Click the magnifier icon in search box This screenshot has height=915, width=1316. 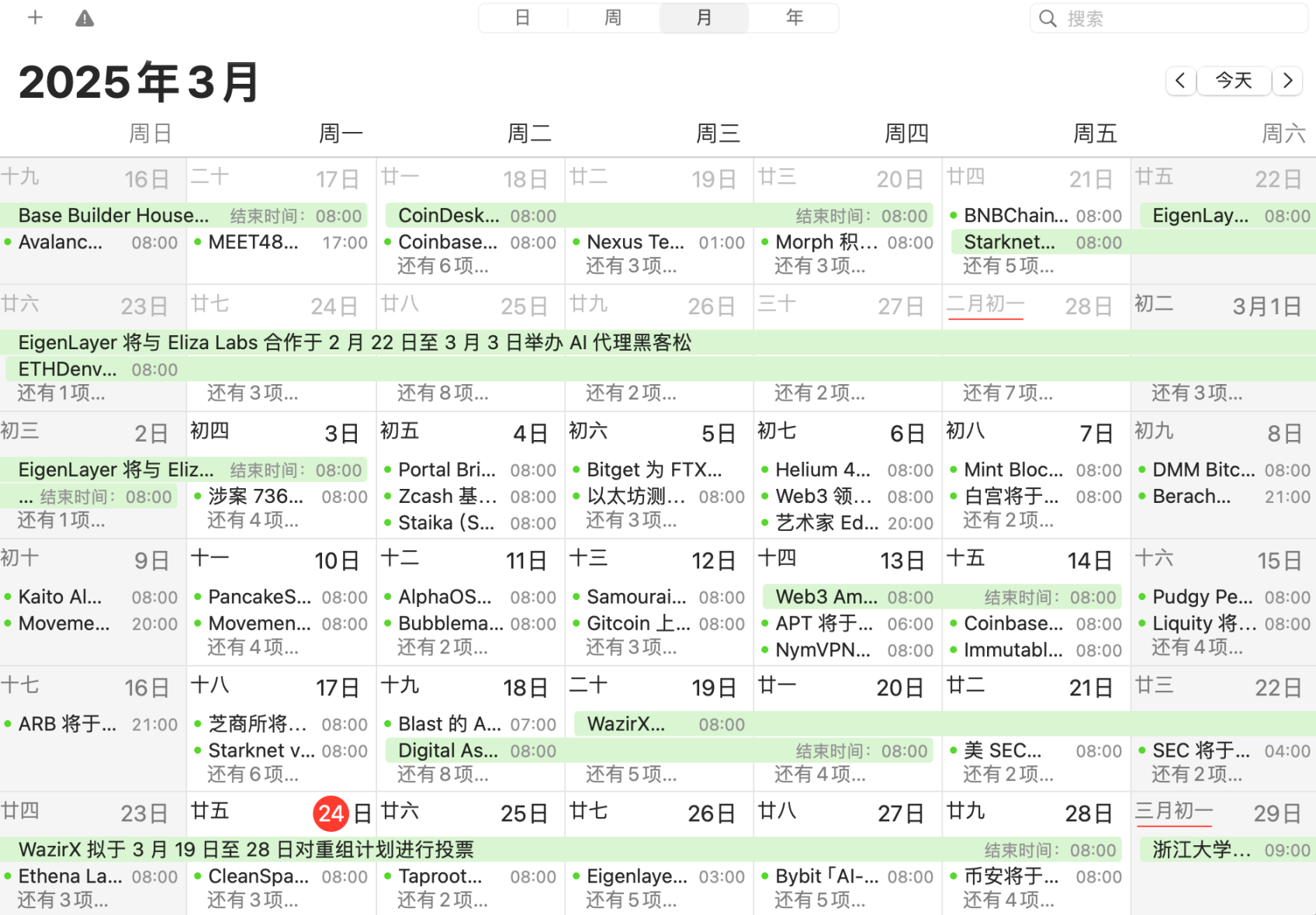1048,19
